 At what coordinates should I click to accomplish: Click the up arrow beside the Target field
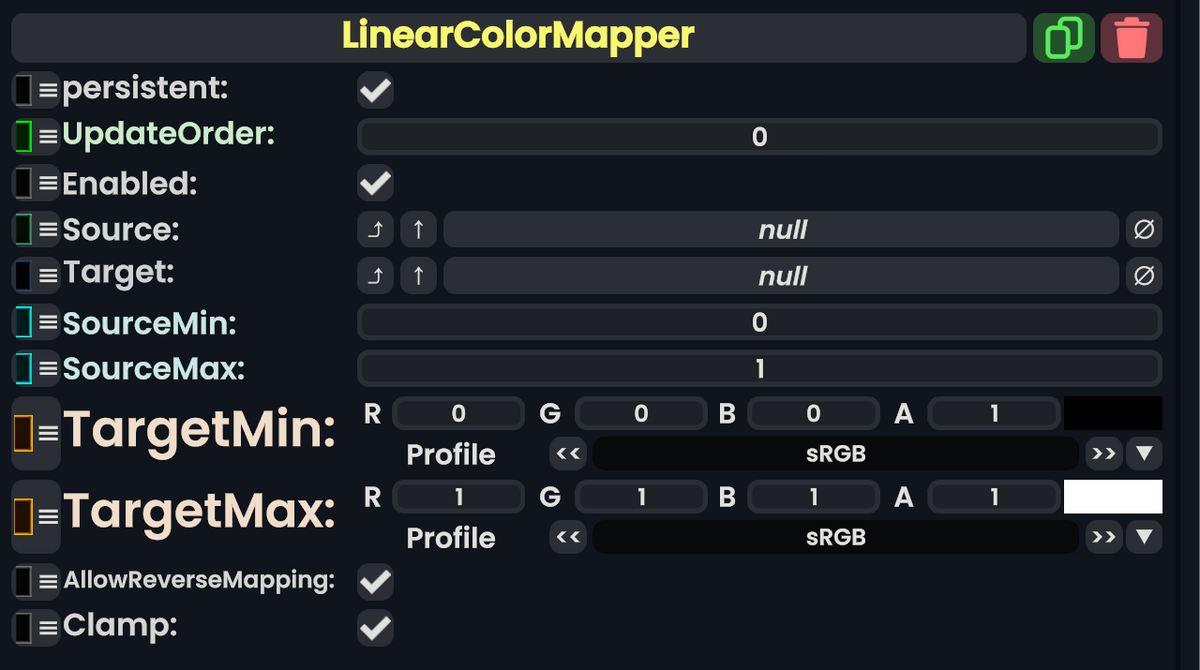point(418,275)
